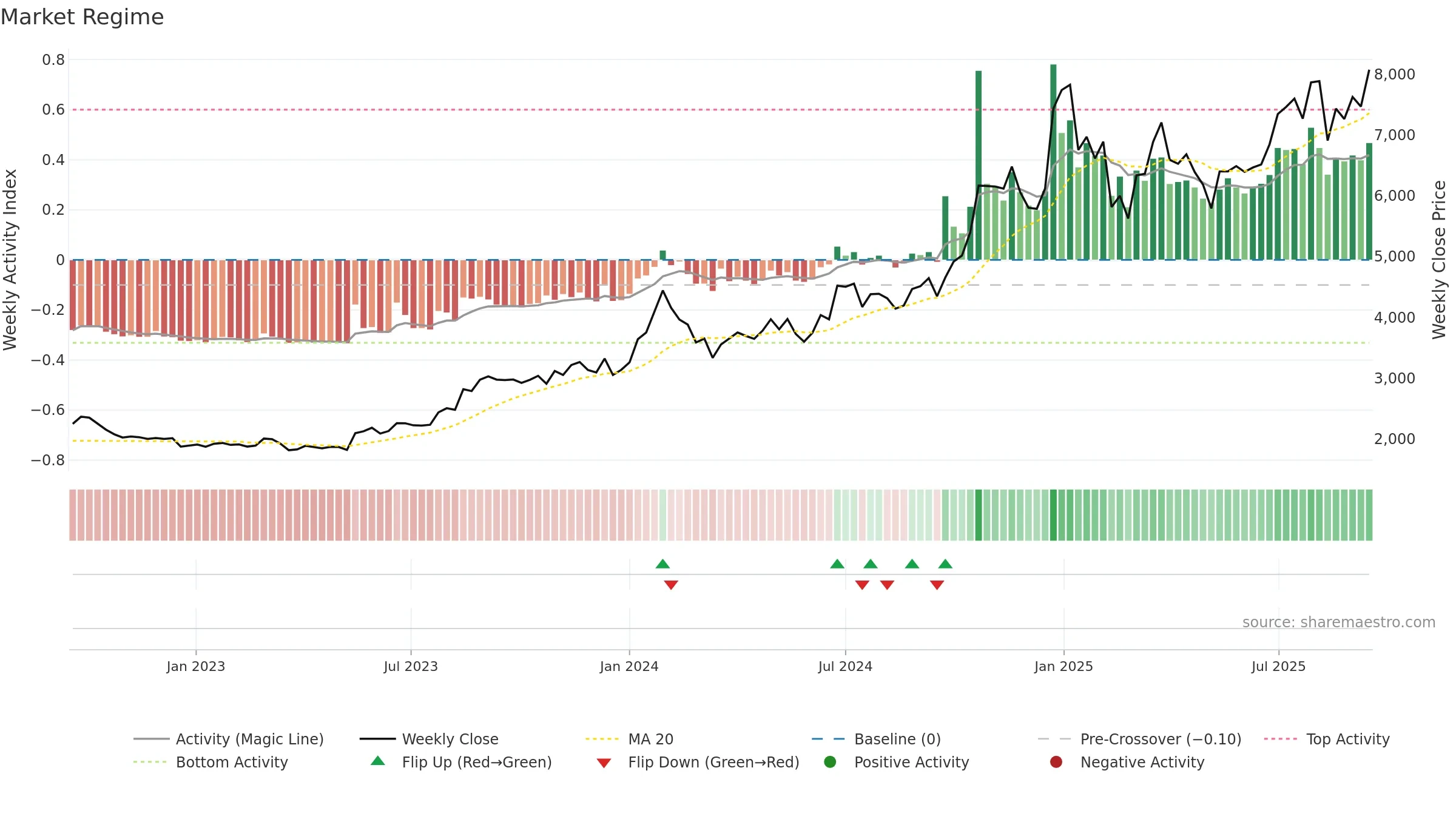Click the Flip Down red triangle legend icon
Screen dimensions: 1456x819
tap(604, 763)
